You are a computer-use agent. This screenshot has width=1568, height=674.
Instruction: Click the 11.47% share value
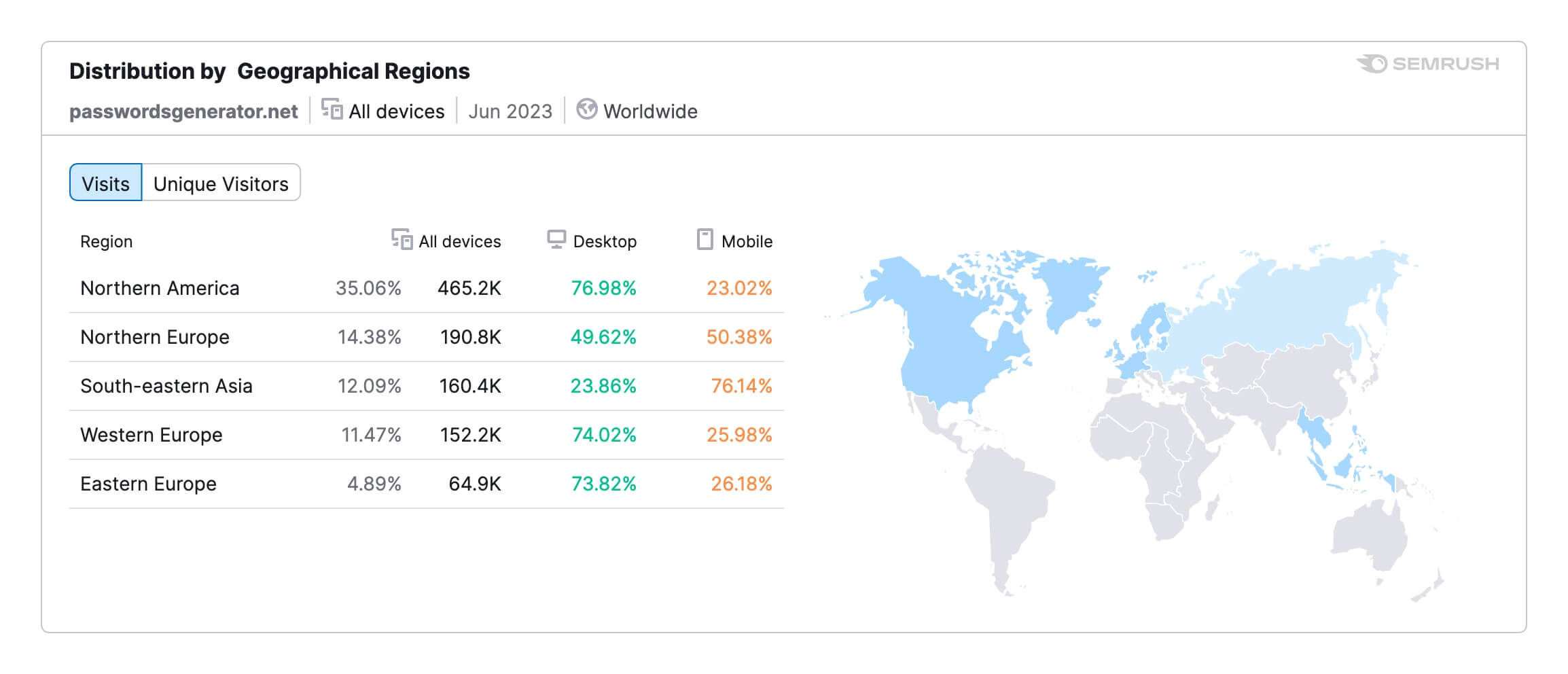click(x=371, y=435)
